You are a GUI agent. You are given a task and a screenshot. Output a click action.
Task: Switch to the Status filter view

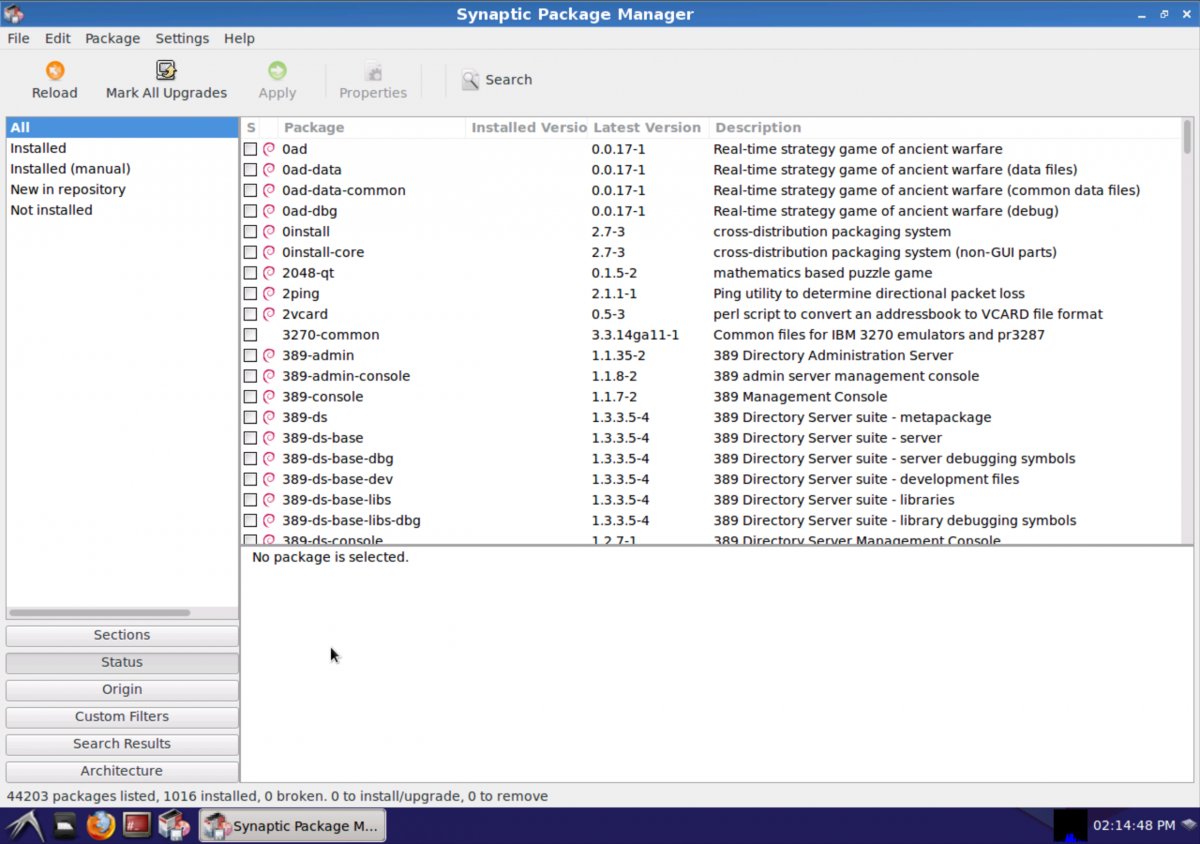[x=122, y=662]
